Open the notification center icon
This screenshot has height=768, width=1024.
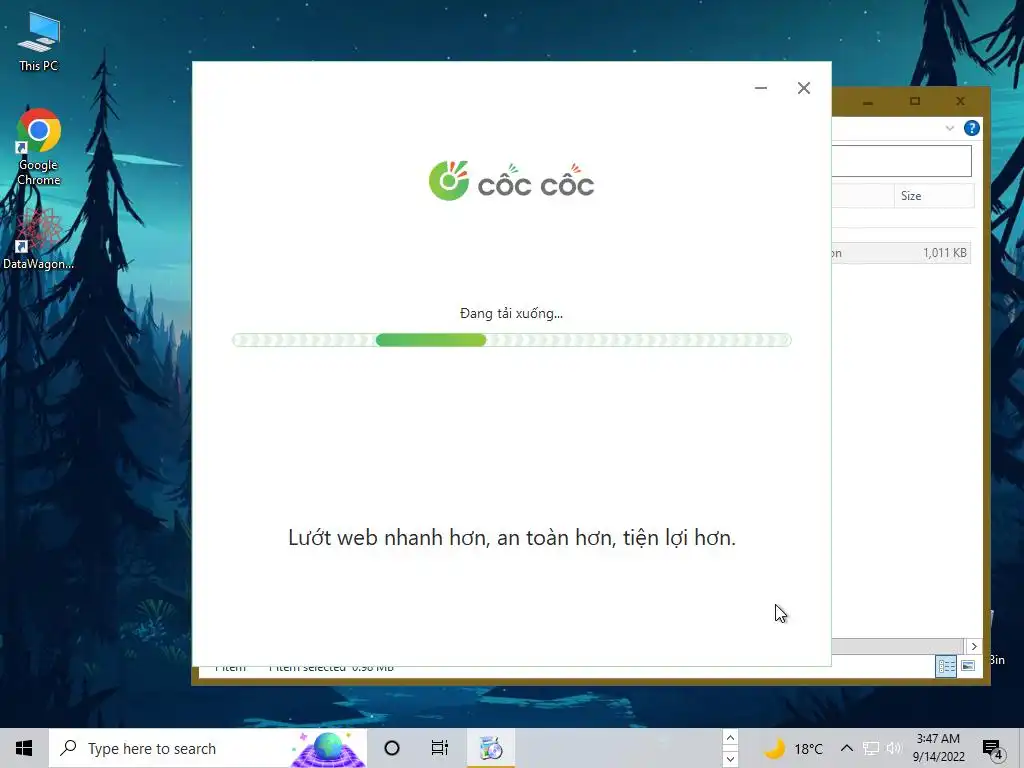993,749
